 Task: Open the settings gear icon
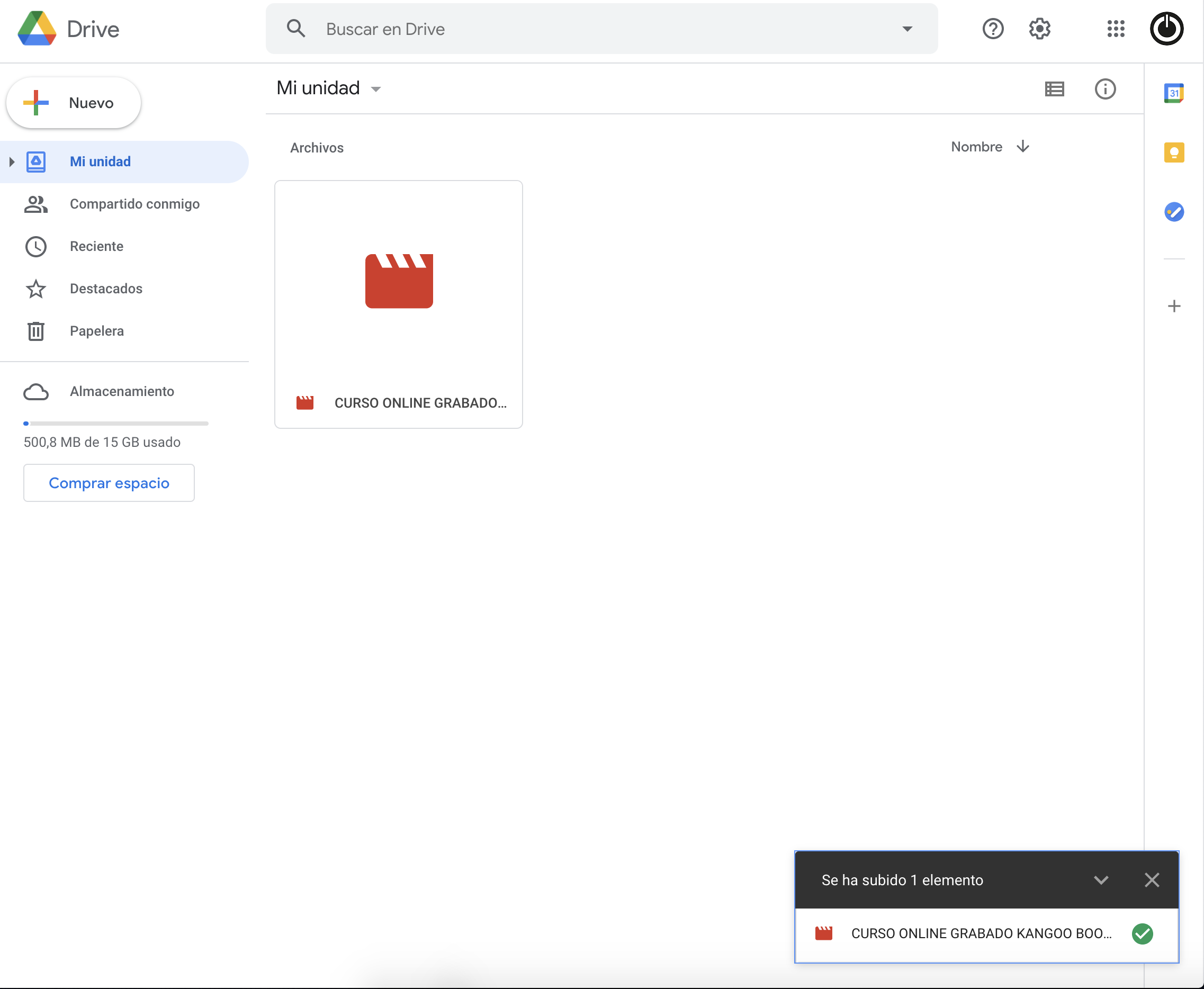(x=1039, y=29)
